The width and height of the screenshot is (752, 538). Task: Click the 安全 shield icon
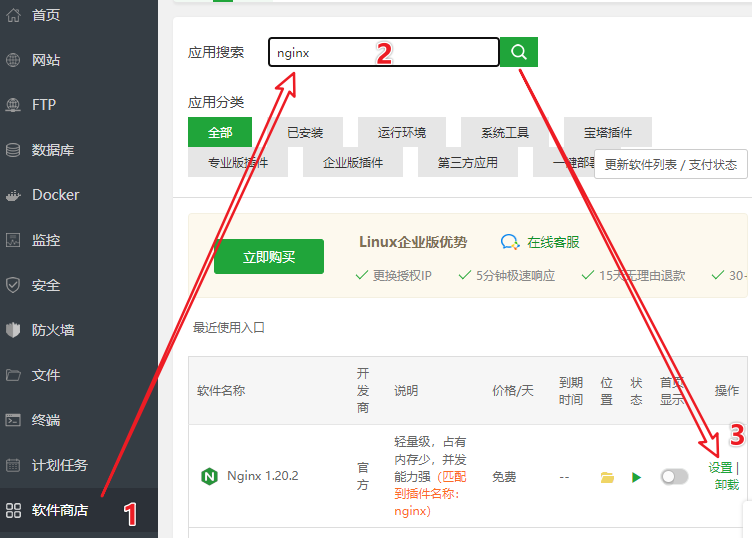point(13,285)
